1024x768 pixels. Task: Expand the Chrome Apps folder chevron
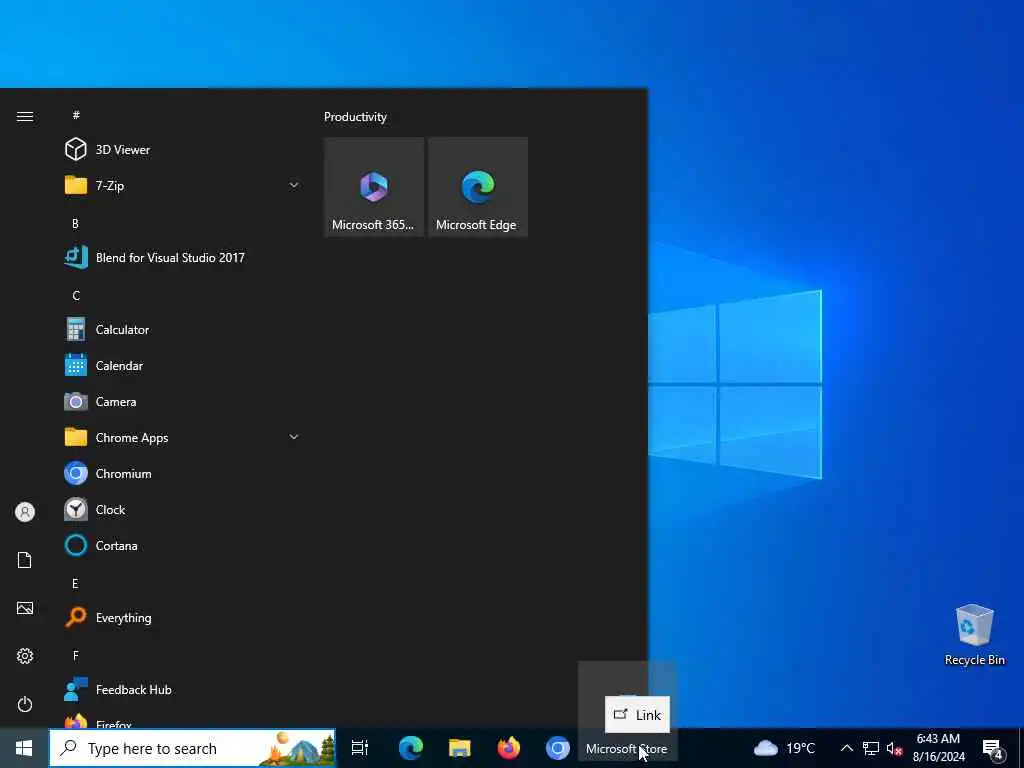tap(294, 437)
